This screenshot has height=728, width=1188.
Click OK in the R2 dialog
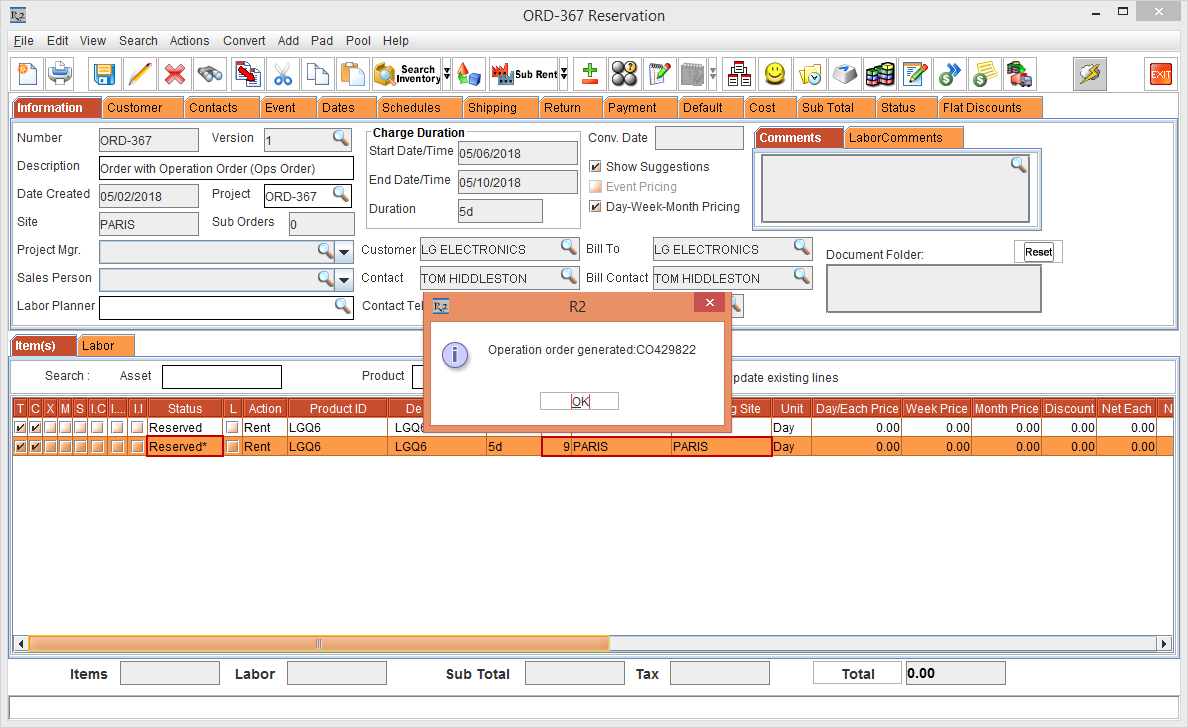[x=580, y=401]
